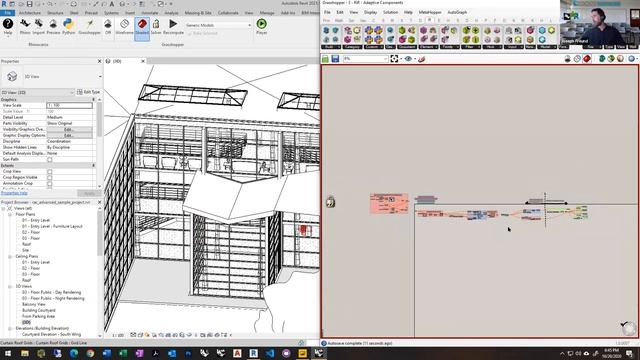The width and height of the screenshot is (640, 360).
Task: Set Grasshopper preview to Off
Action: click(108, 27)
